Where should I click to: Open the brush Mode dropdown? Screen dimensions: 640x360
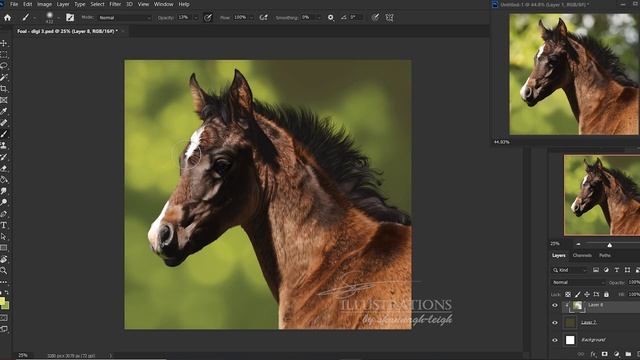[x=124, y=18]
